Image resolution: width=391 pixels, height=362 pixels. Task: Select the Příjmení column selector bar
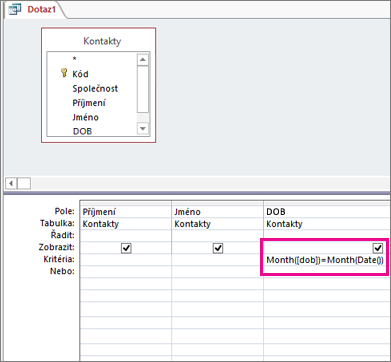126,203
